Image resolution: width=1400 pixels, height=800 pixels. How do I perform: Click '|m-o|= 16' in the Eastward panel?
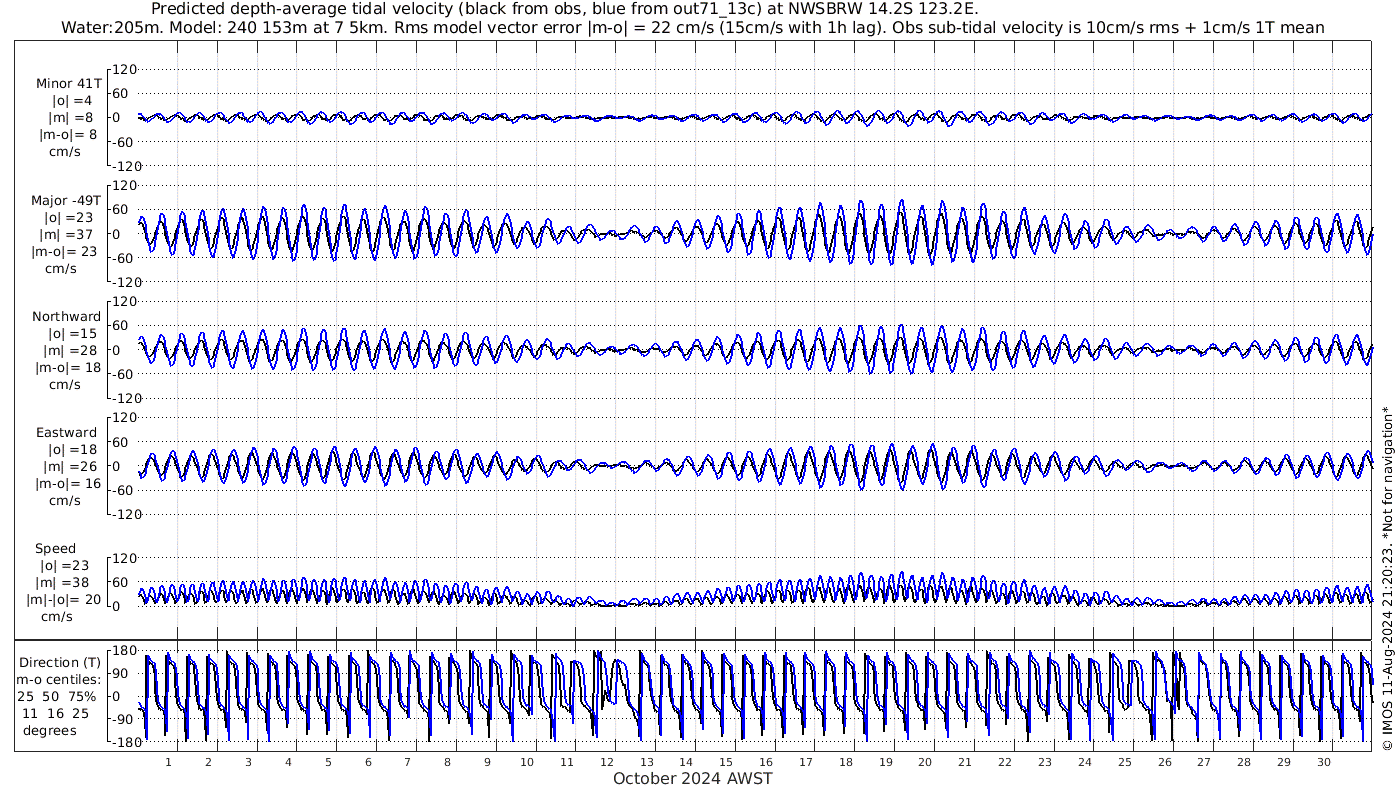click(x=68, y=484)
